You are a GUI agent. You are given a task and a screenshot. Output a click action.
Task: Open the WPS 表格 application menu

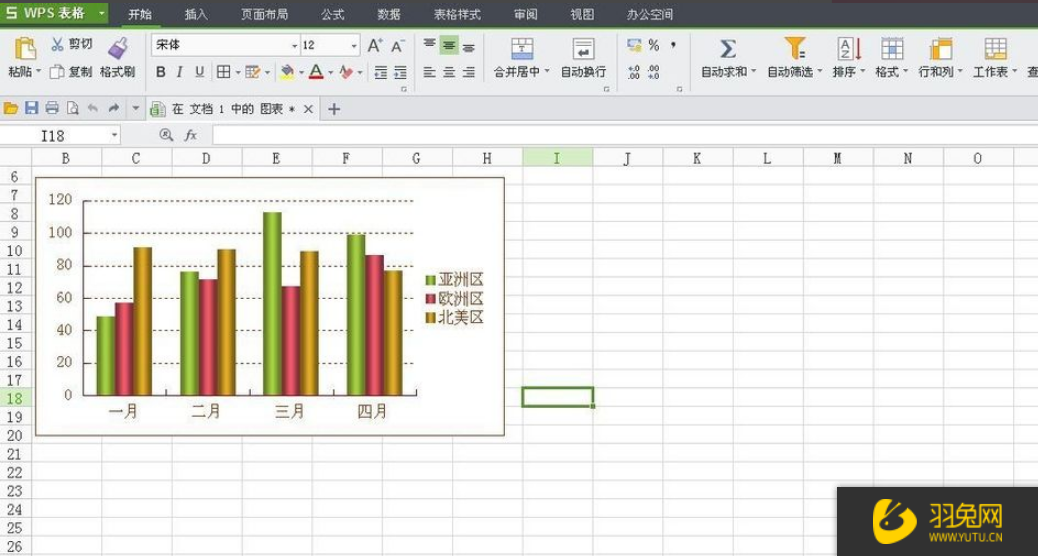click(54, 13)
